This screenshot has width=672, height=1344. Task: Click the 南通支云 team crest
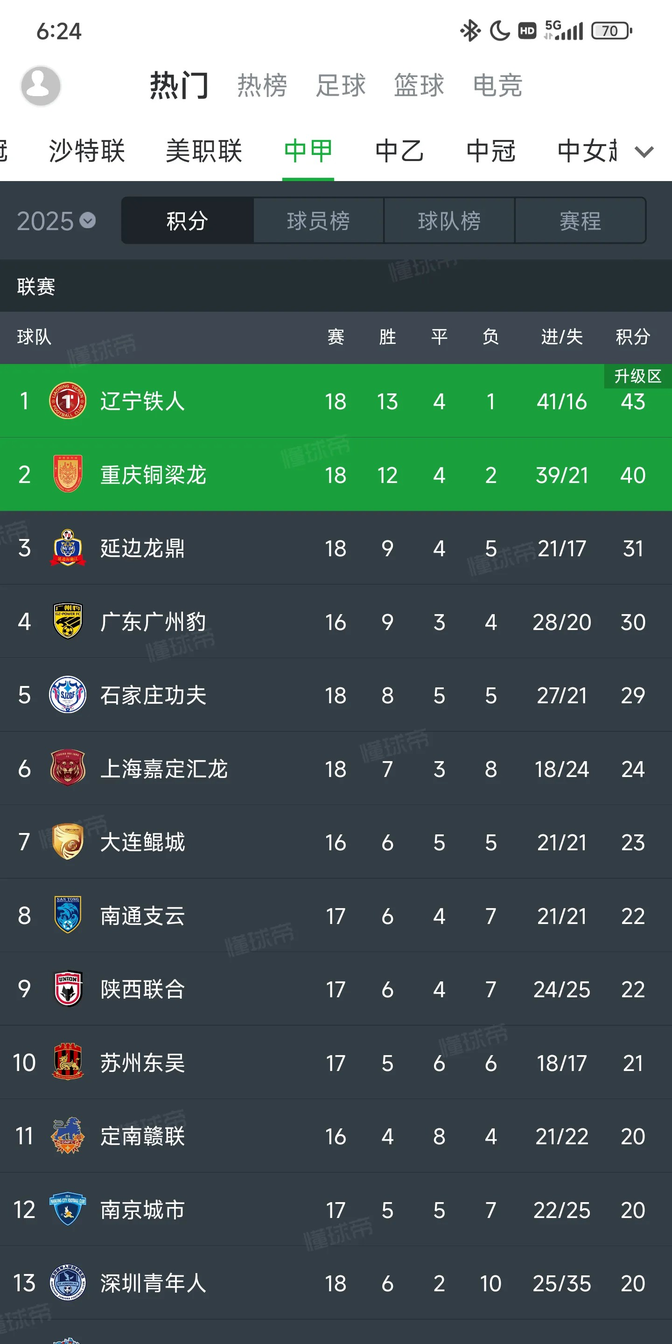67,915
